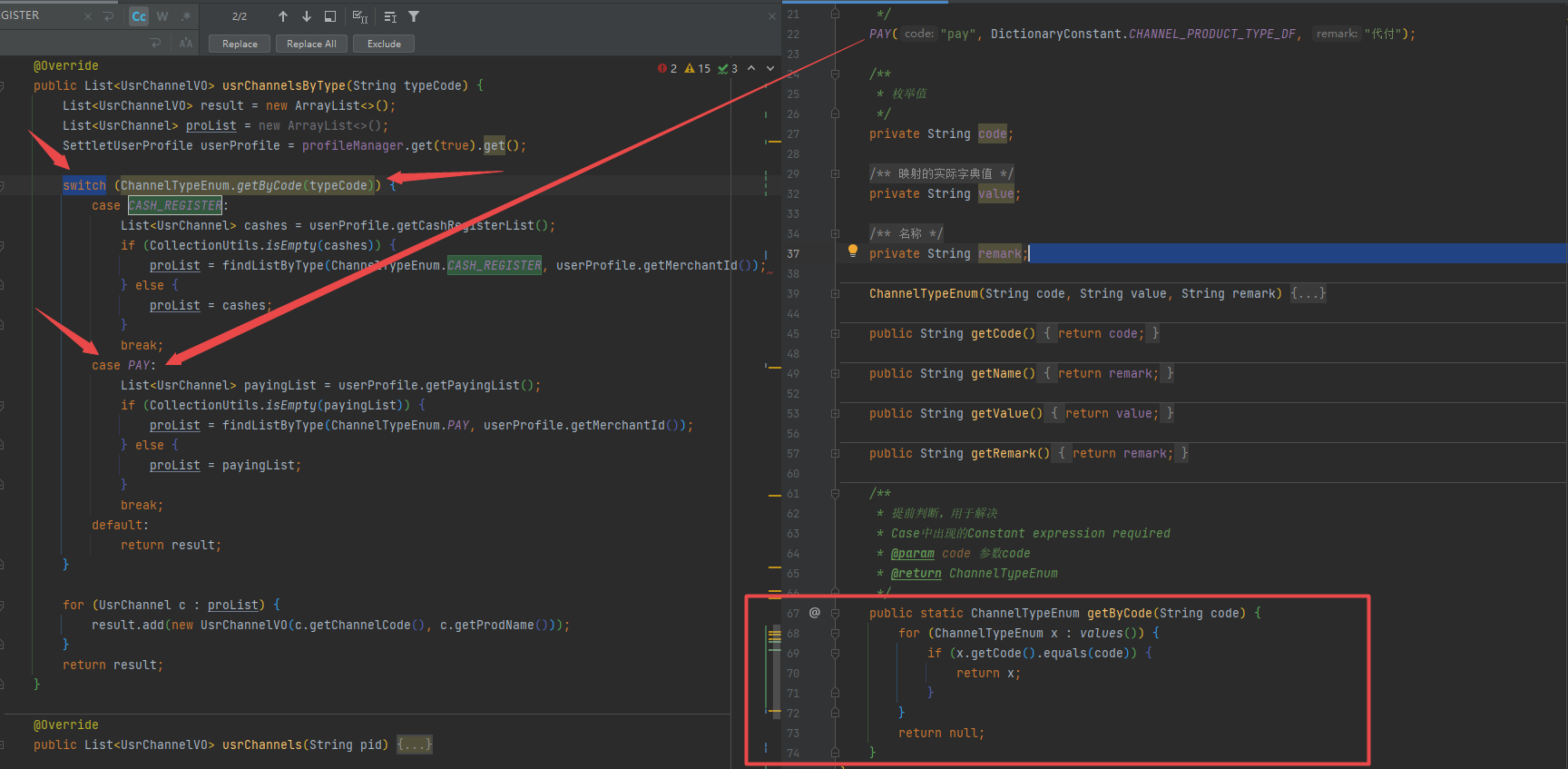Jump to next highlighted problem arrow
Viewport: 1568px width, 769px height.
click(x=770, y=68)
